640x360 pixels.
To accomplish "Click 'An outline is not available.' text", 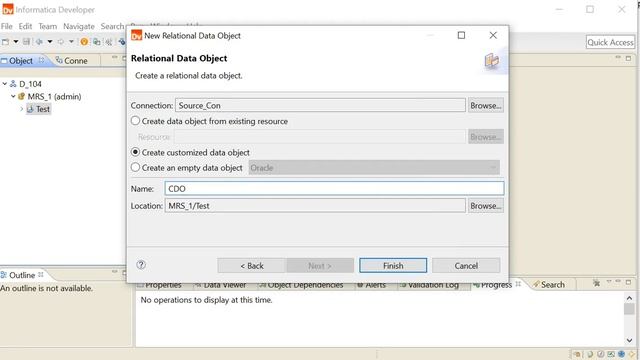I will click(46, 288).
